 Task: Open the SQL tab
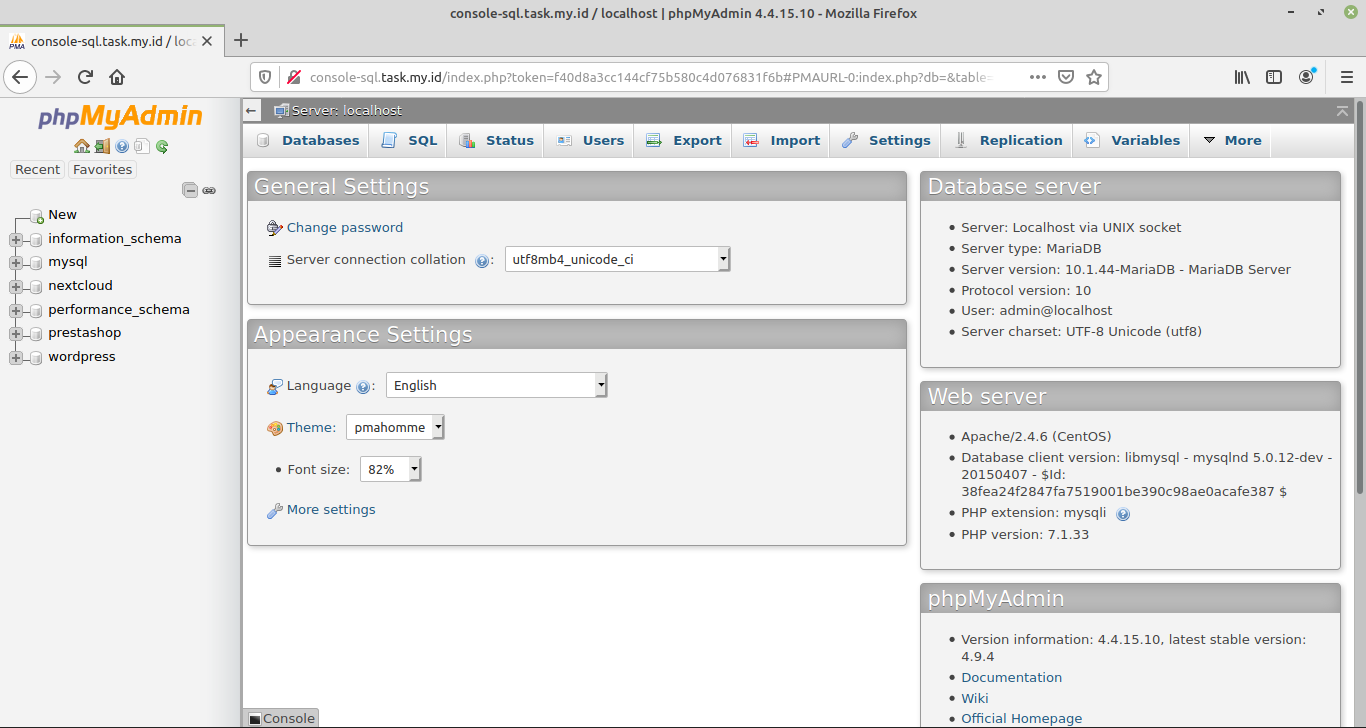(409, 141)
